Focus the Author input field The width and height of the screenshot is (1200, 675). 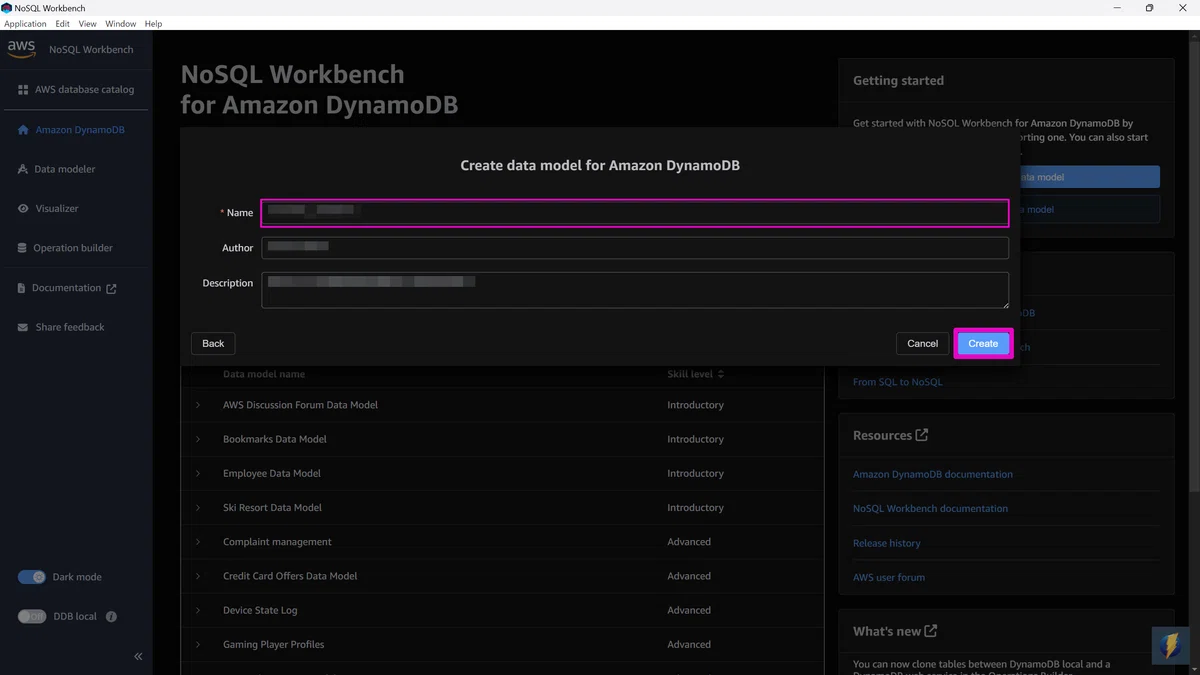coord(635,248)
